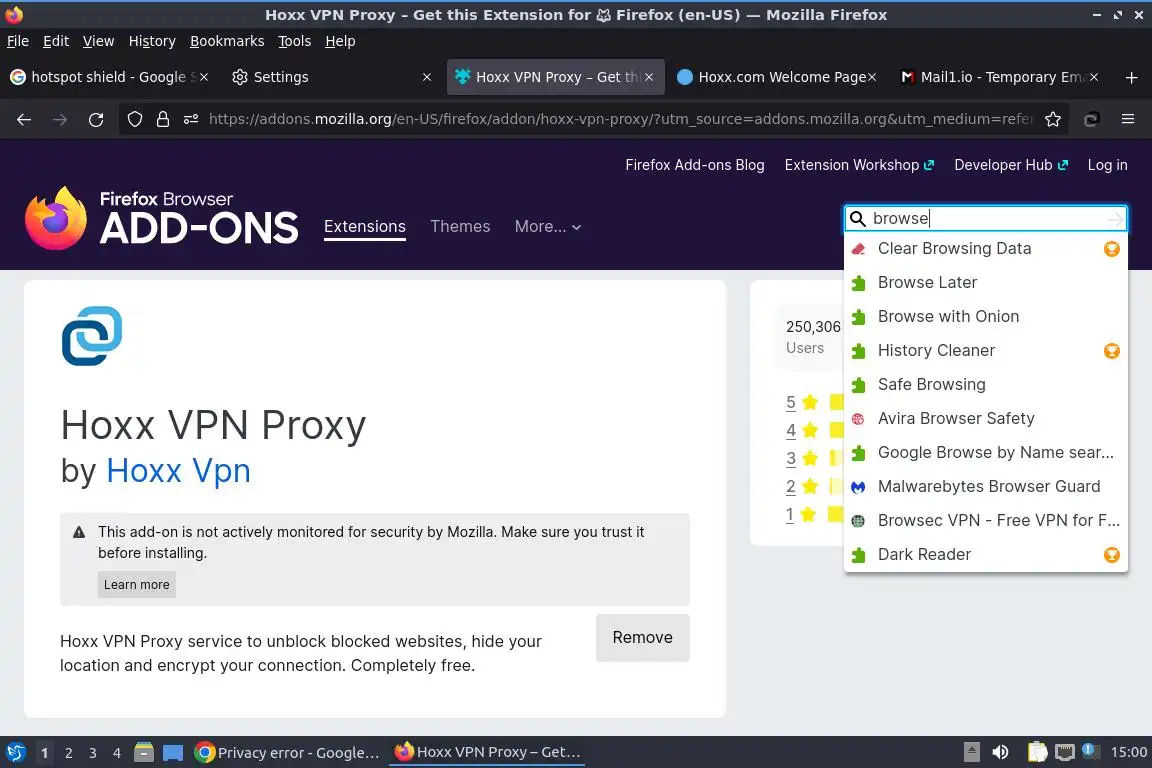The image size is (1152, 768).
Task: Show desktop via the blue taskbar icon
Action: [x=173, y=753]
